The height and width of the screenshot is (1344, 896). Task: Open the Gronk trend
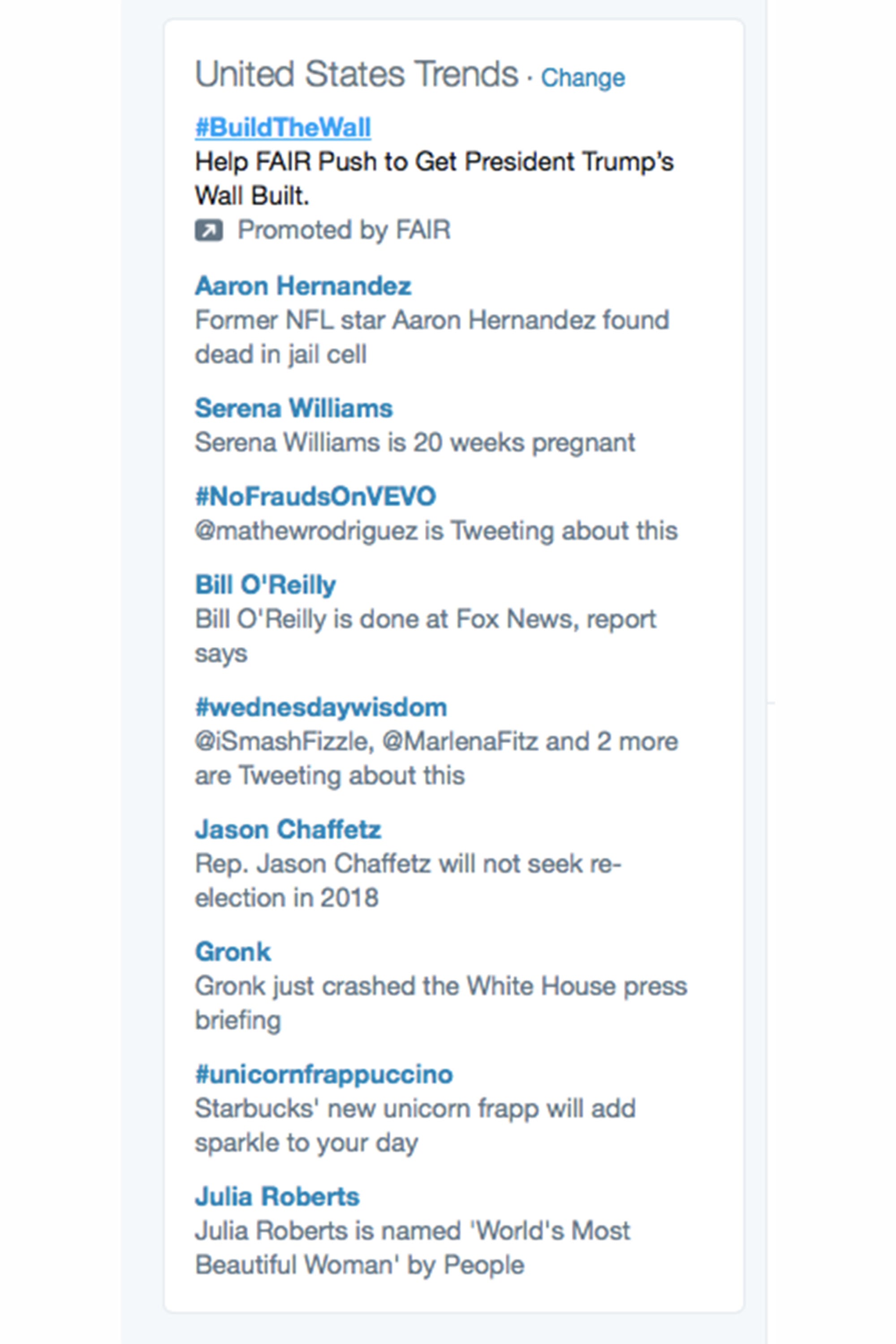point(233,952)
